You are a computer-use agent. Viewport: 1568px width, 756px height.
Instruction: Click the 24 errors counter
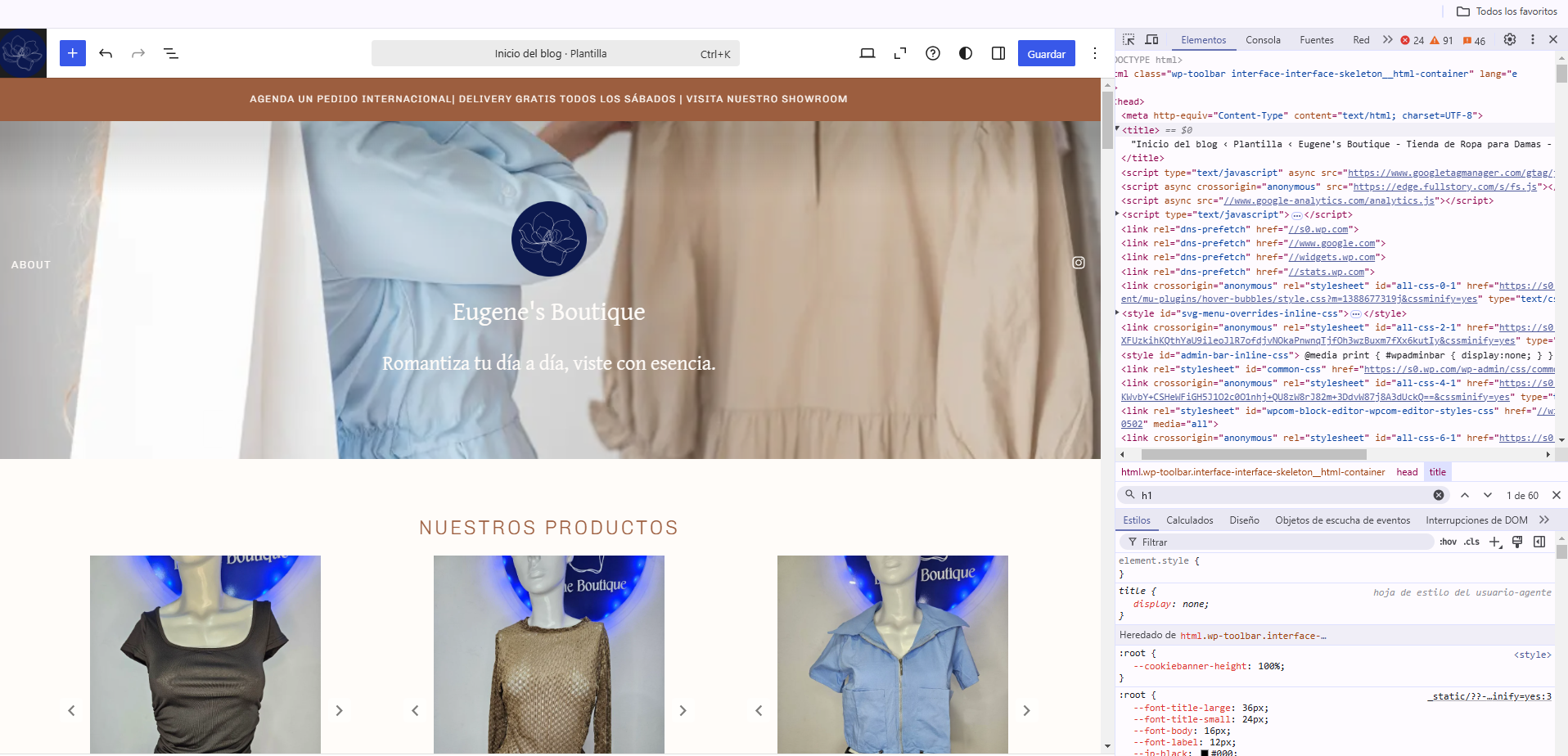(1413, 40)
